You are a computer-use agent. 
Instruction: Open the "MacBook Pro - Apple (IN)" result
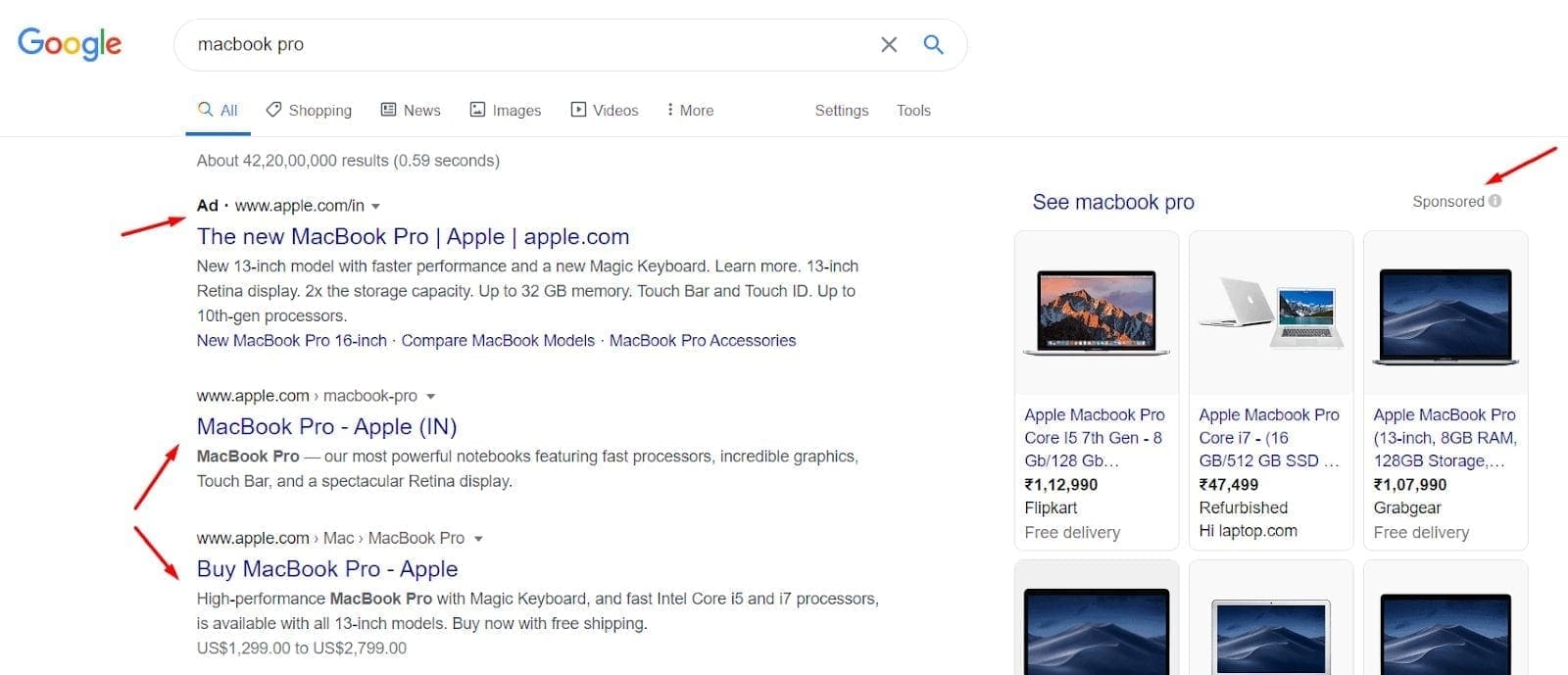click(326, 426)
